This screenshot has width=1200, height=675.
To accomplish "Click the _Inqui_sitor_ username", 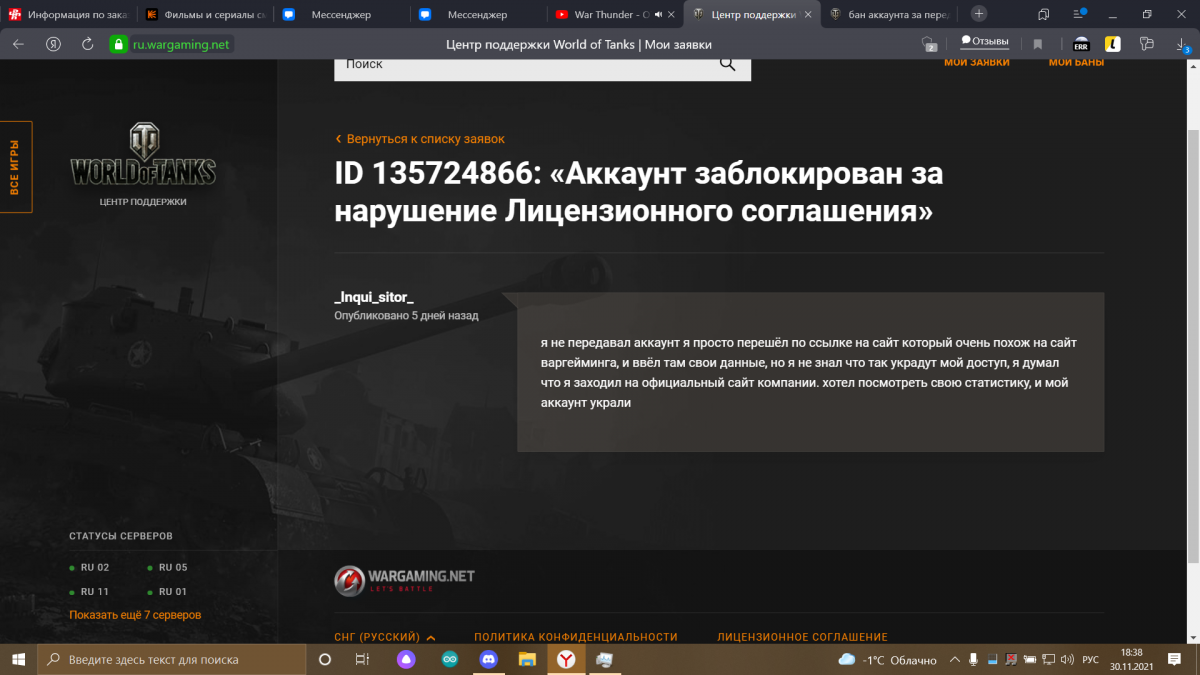I will [374, 298].
